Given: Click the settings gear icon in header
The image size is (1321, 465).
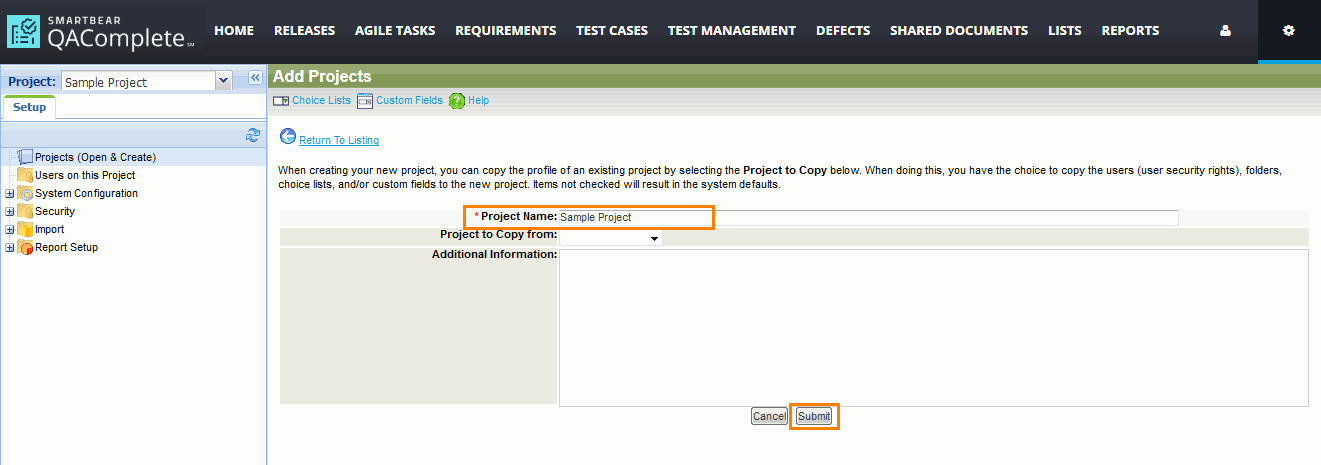Looking at the screenshot, I should (x=1288, y=31).
